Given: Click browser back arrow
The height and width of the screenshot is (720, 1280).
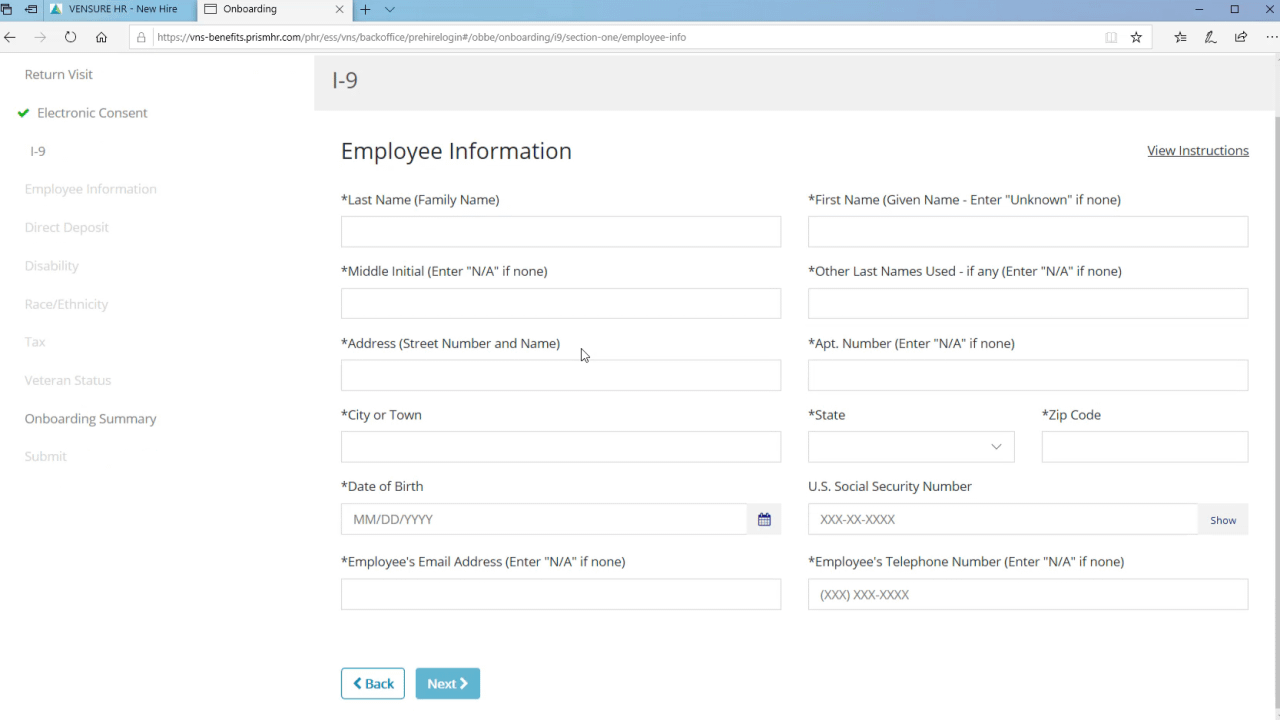Looking at the screenshot, I should pyautogui.click(x=10, y=37).
